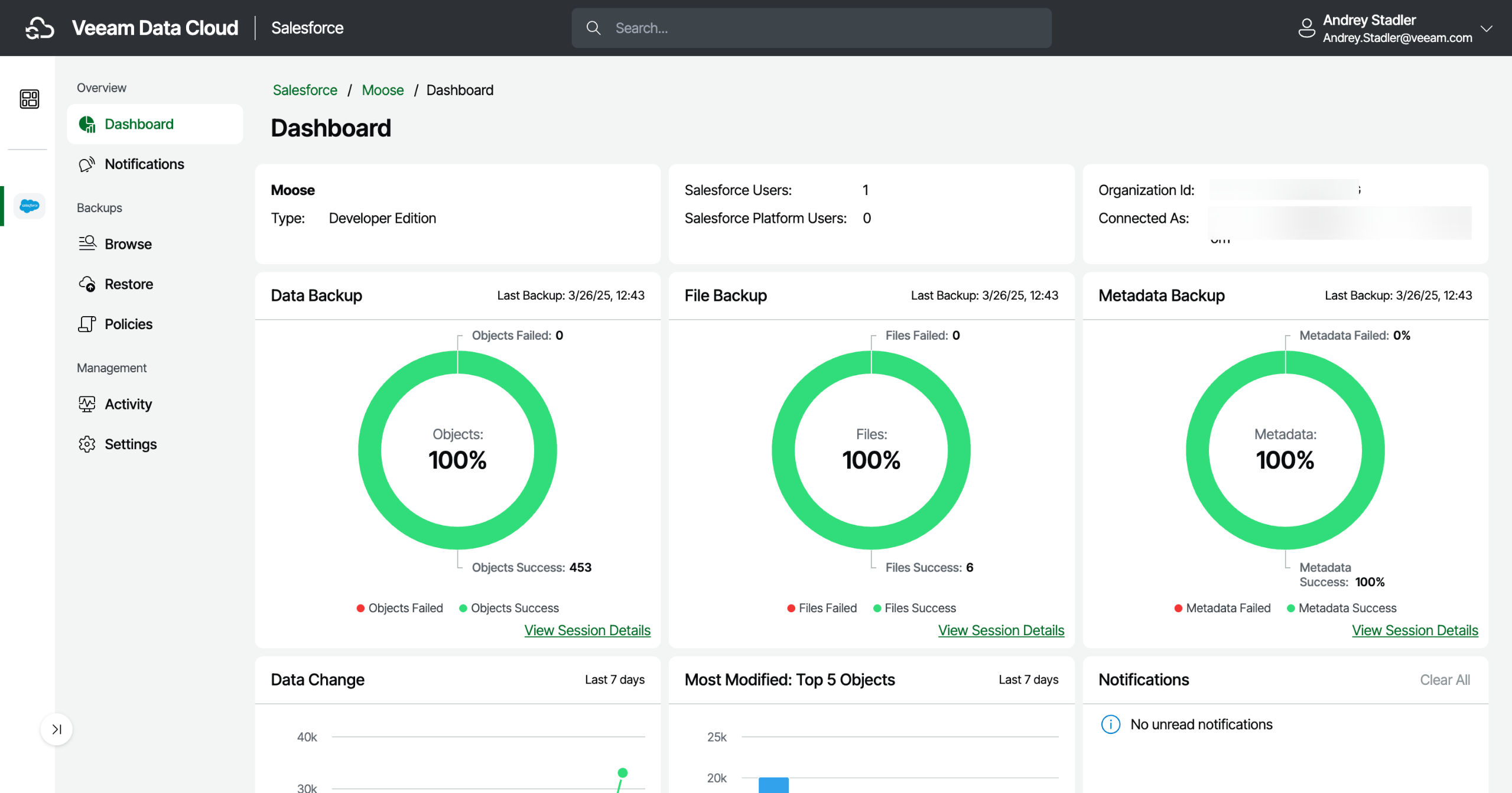Open Policies via its sidebar icon
1512x793 pixels.
[87, 324]
